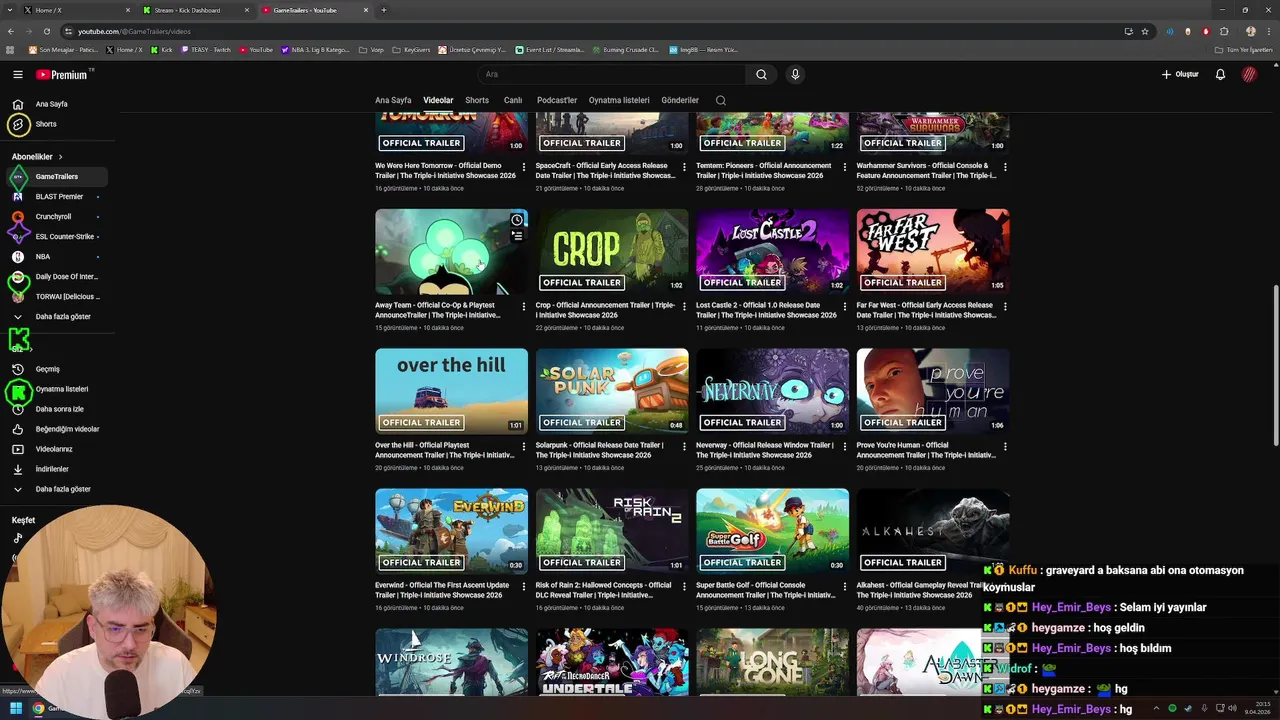Open options for Risk of Rain 2 video

coord(684,588)
